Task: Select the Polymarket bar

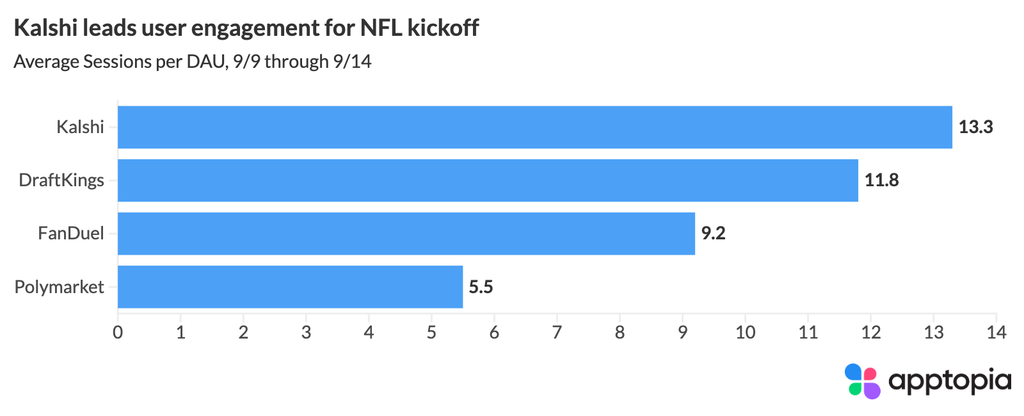Action: click(x=291, y=287)
